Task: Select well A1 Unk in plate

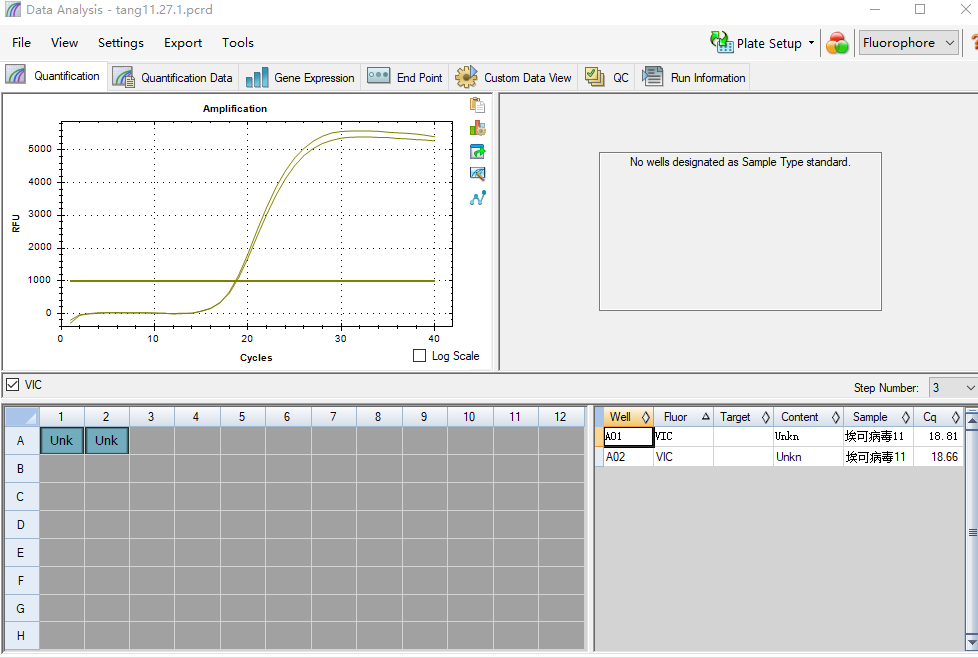Action: point(62,440)
